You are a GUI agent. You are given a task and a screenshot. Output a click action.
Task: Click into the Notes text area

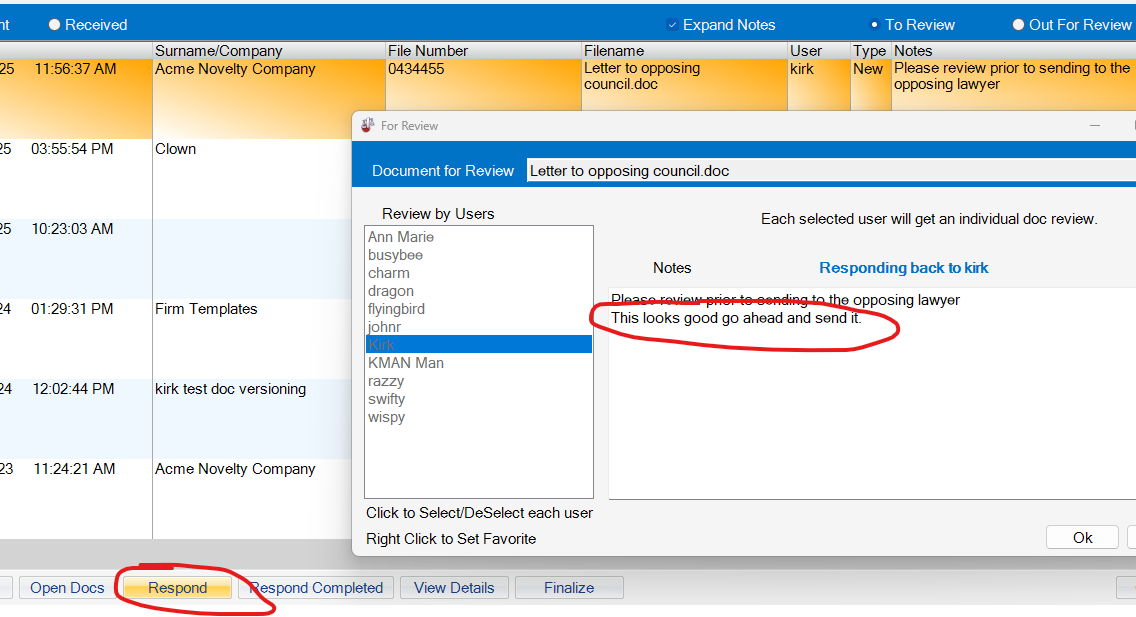(x=870, y=420)
